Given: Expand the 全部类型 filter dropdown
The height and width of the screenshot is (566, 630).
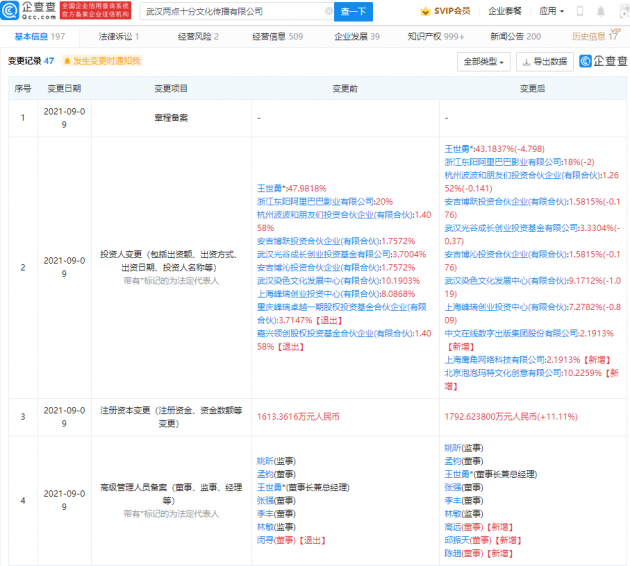Looking at the screenshot, I should coord(484,62).
